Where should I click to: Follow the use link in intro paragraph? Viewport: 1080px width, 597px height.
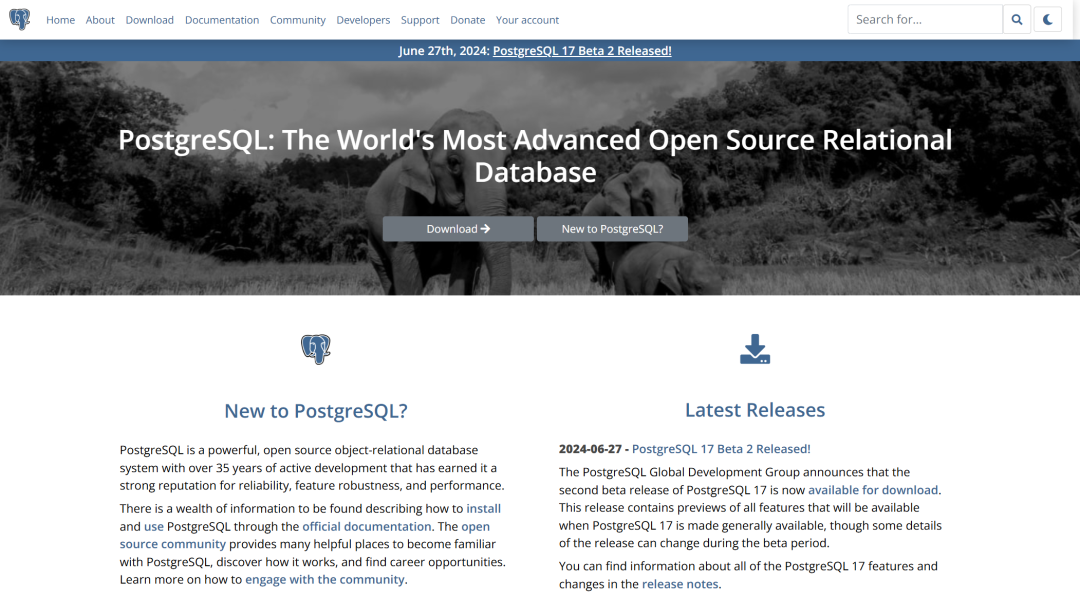click(x=154, y=526)
